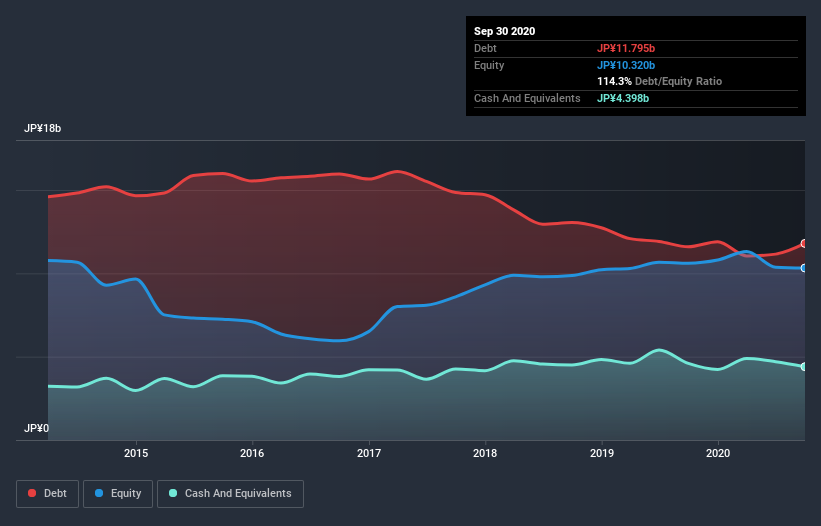Click the 2015 x-axis label
Screen dimensions: 821x526
136,453
